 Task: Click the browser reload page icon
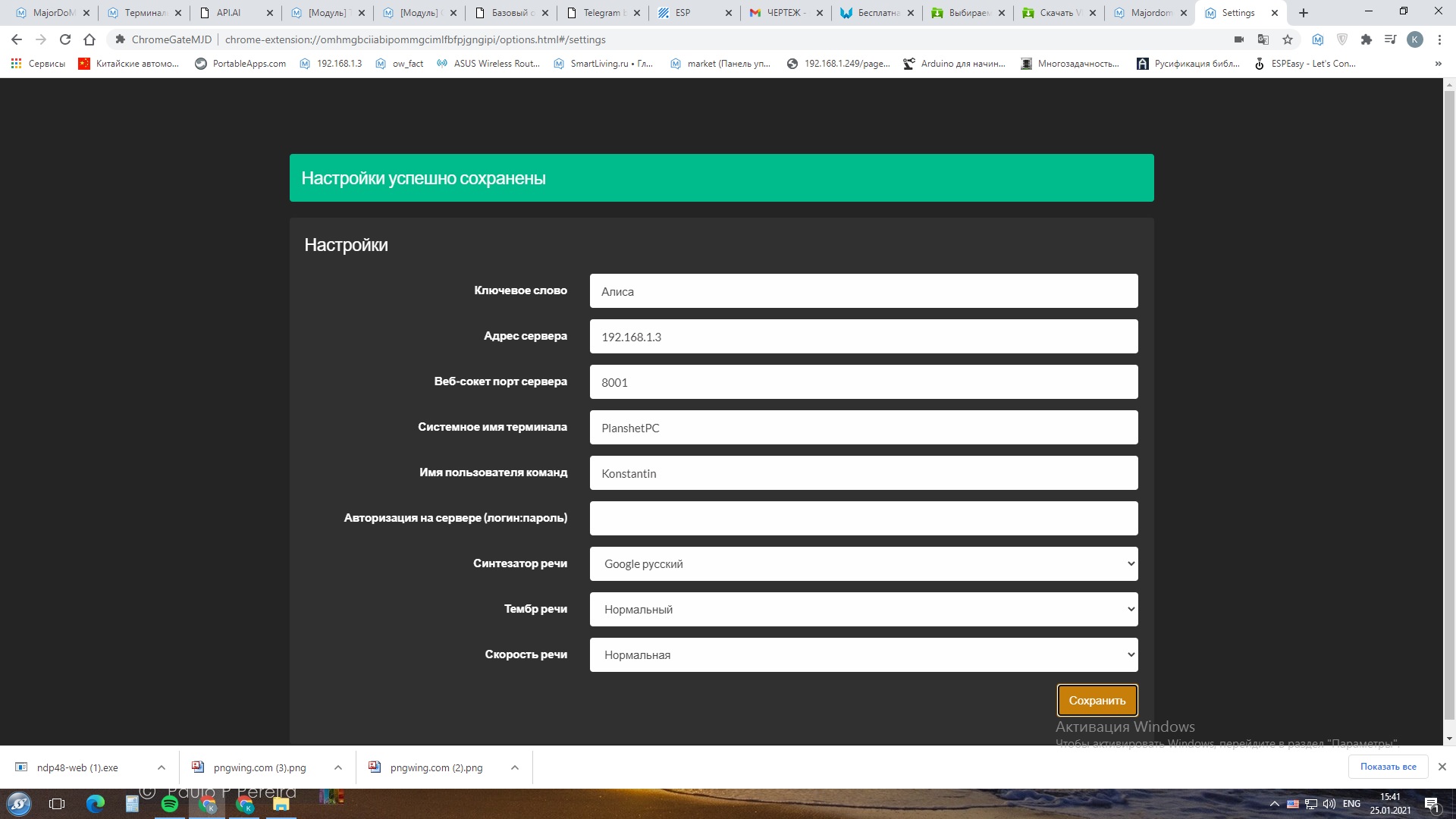click(65, 39)
